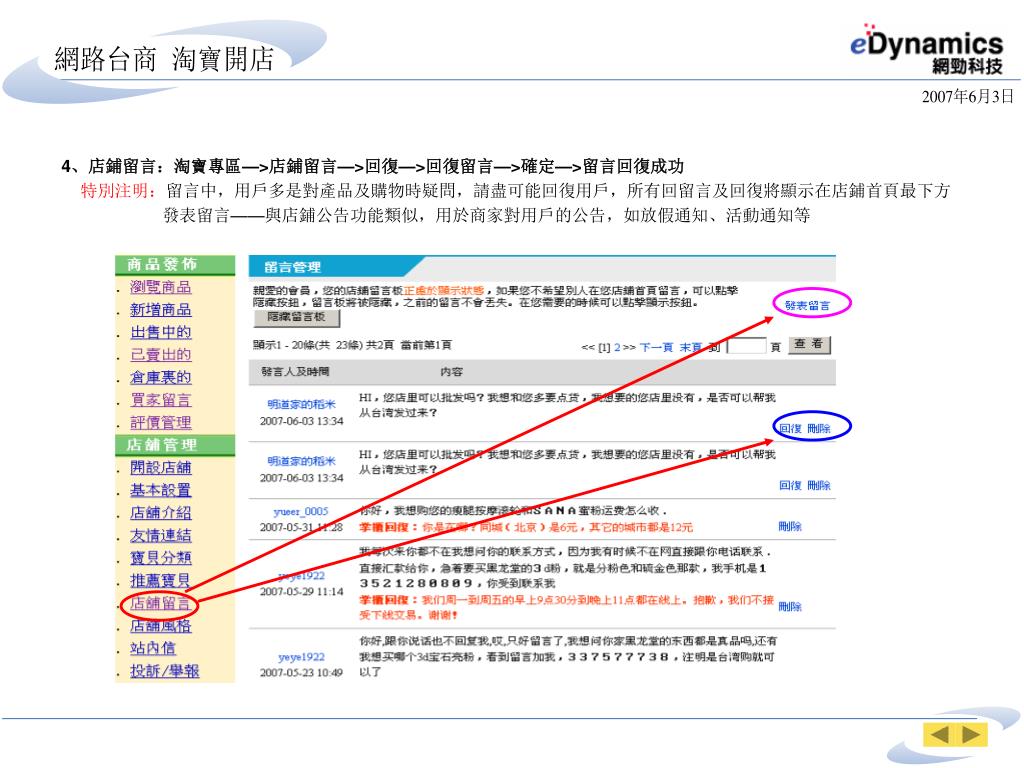Image resolution: width=1024 pixels, height=768 pixels.
Task: Click the 發表留言 link
Action: click(807, 305)
